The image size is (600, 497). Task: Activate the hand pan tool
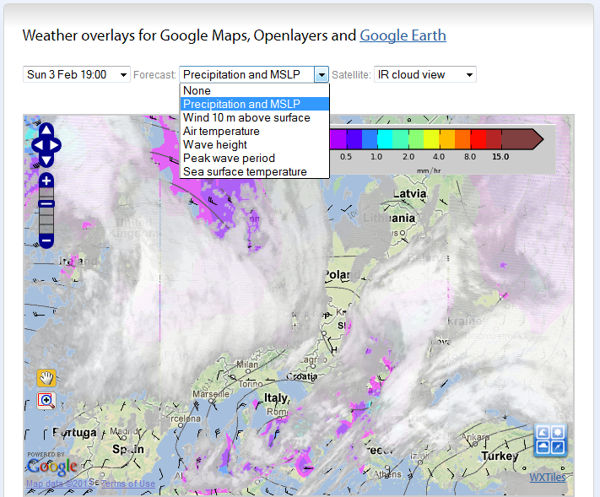tap(46, 378)
